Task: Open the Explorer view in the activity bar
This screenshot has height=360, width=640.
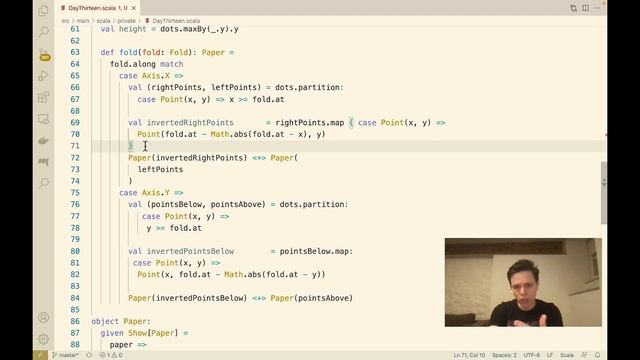Action: [43, 10]
